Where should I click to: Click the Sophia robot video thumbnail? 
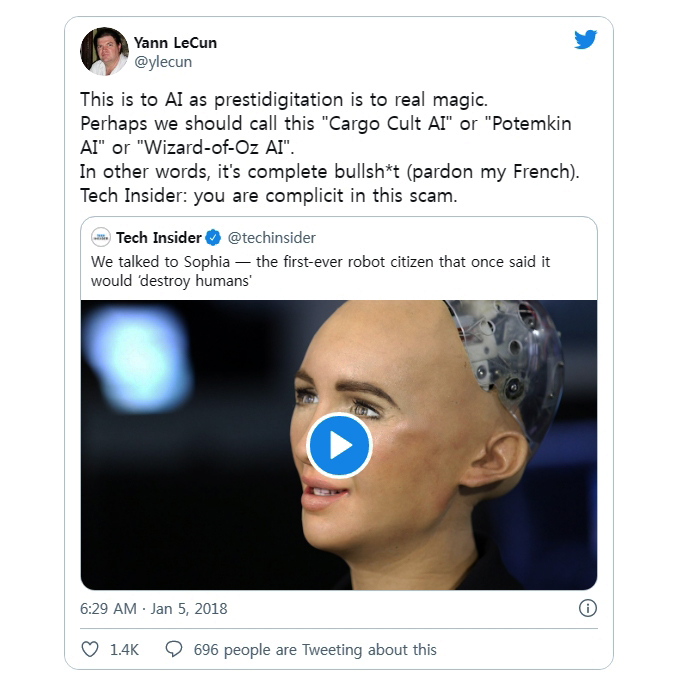339,445
